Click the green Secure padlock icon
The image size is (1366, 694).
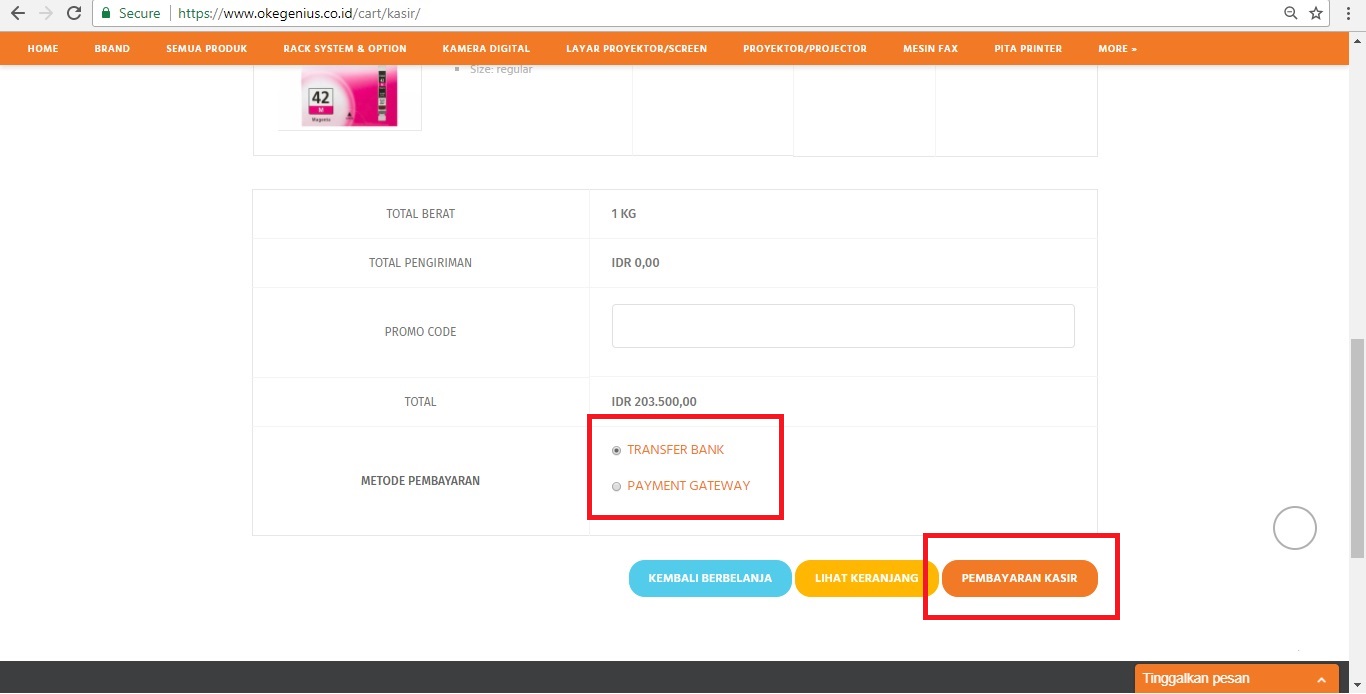106,14
